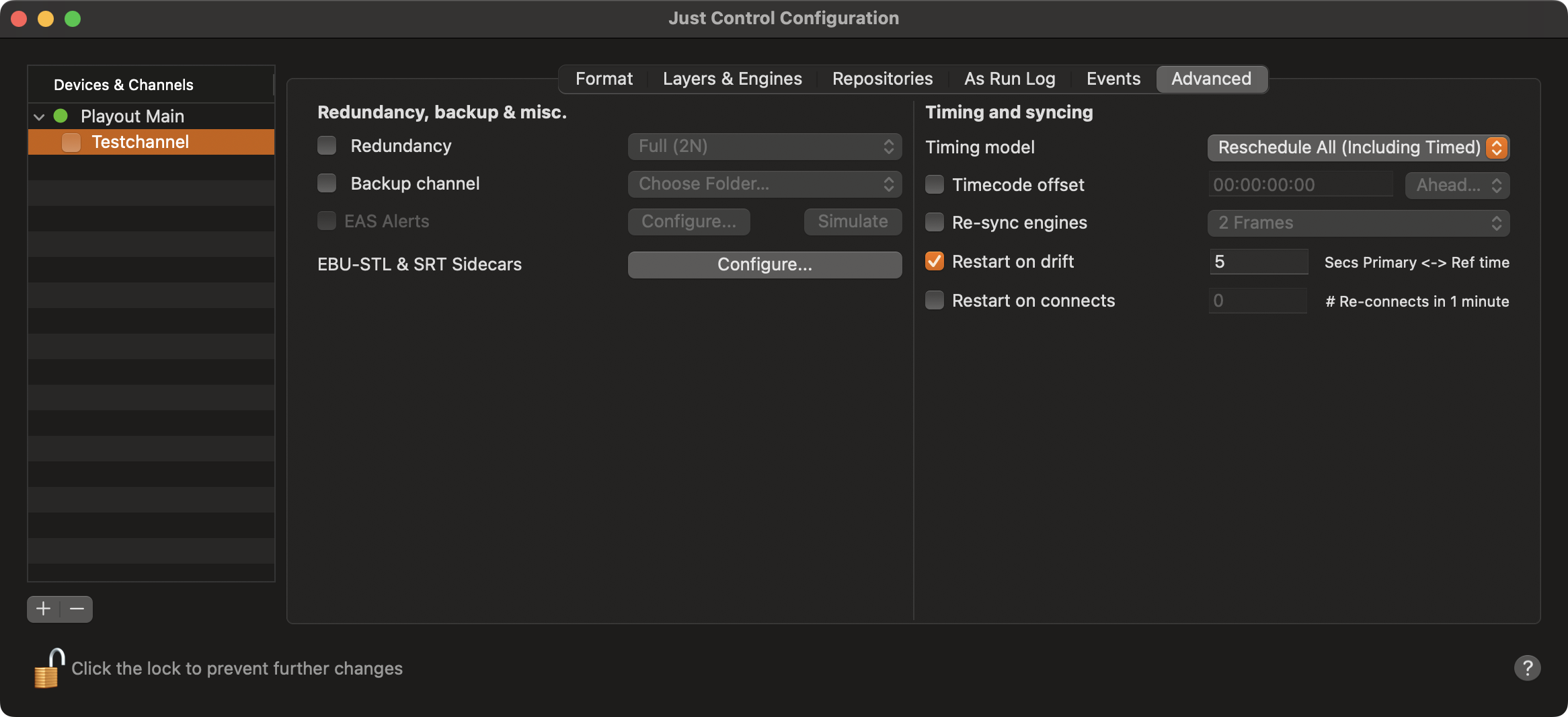Minimize the window with the yellow button
Viewport: 1568px width, 717px height.
pos(46,18)
